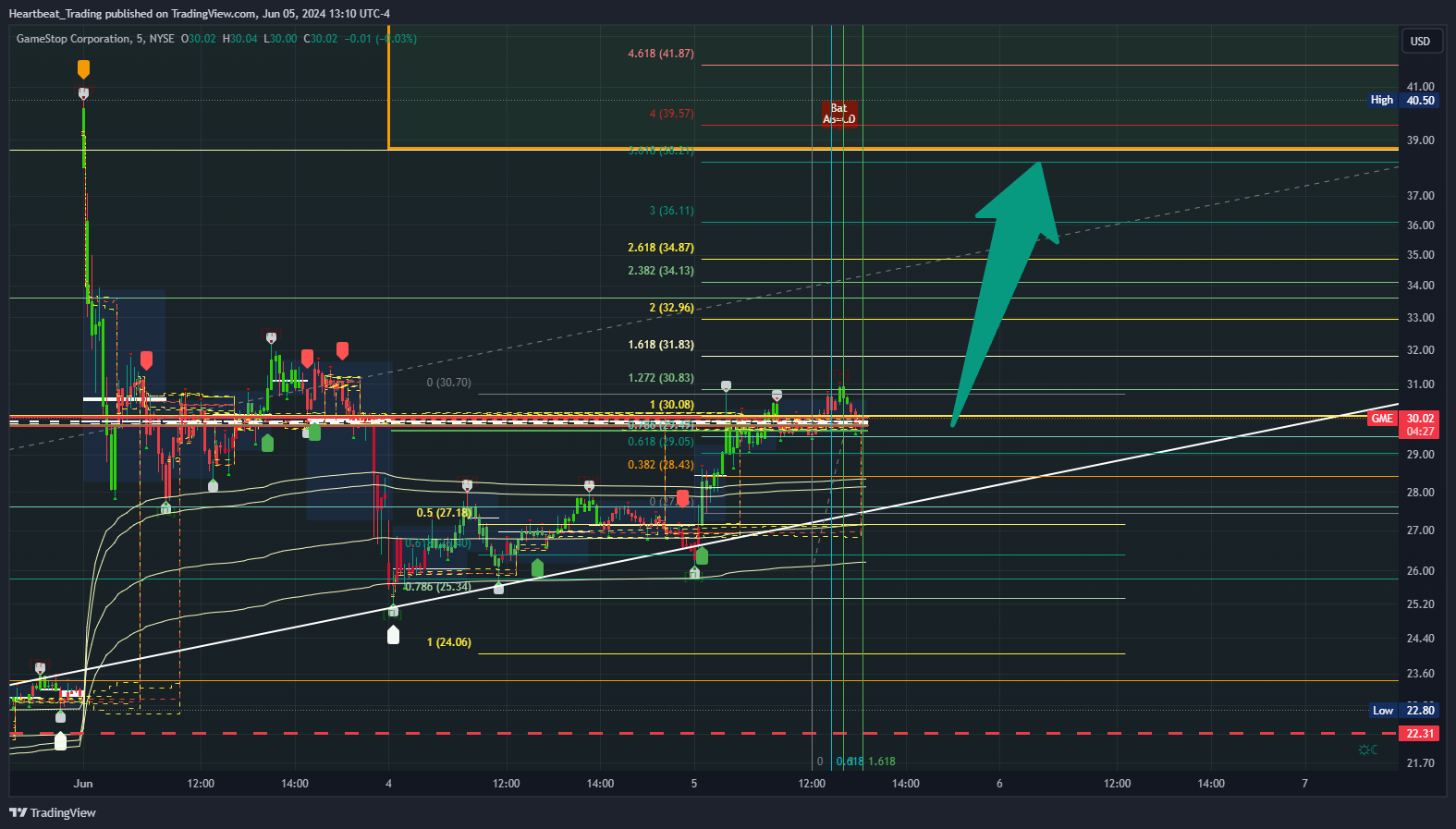Select the 2.618 (34.87) Fibonacci label

tap(661, 248)
